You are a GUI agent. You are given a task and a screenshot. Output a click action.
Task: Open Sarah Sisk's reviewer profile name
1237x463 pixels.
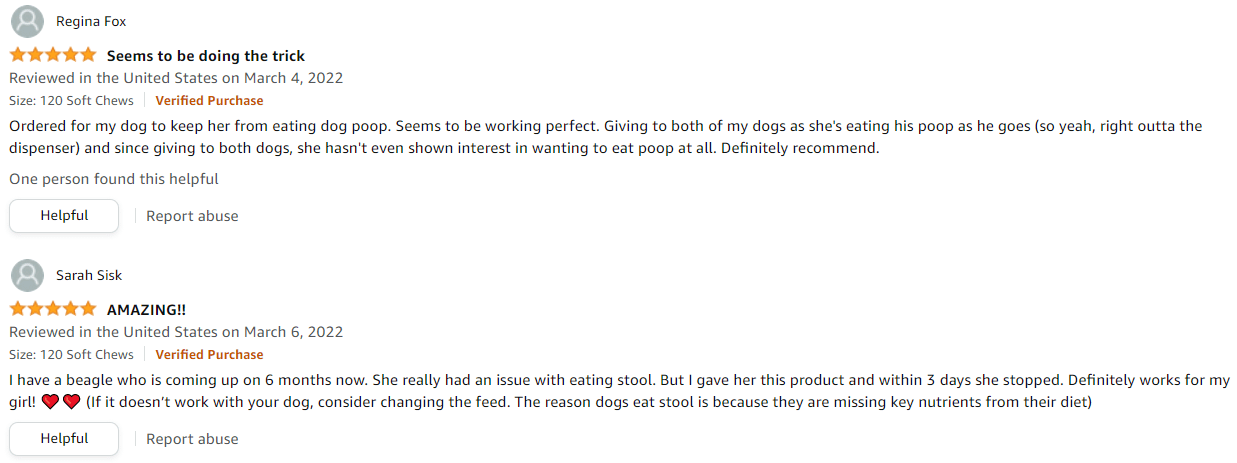(89, 275)
